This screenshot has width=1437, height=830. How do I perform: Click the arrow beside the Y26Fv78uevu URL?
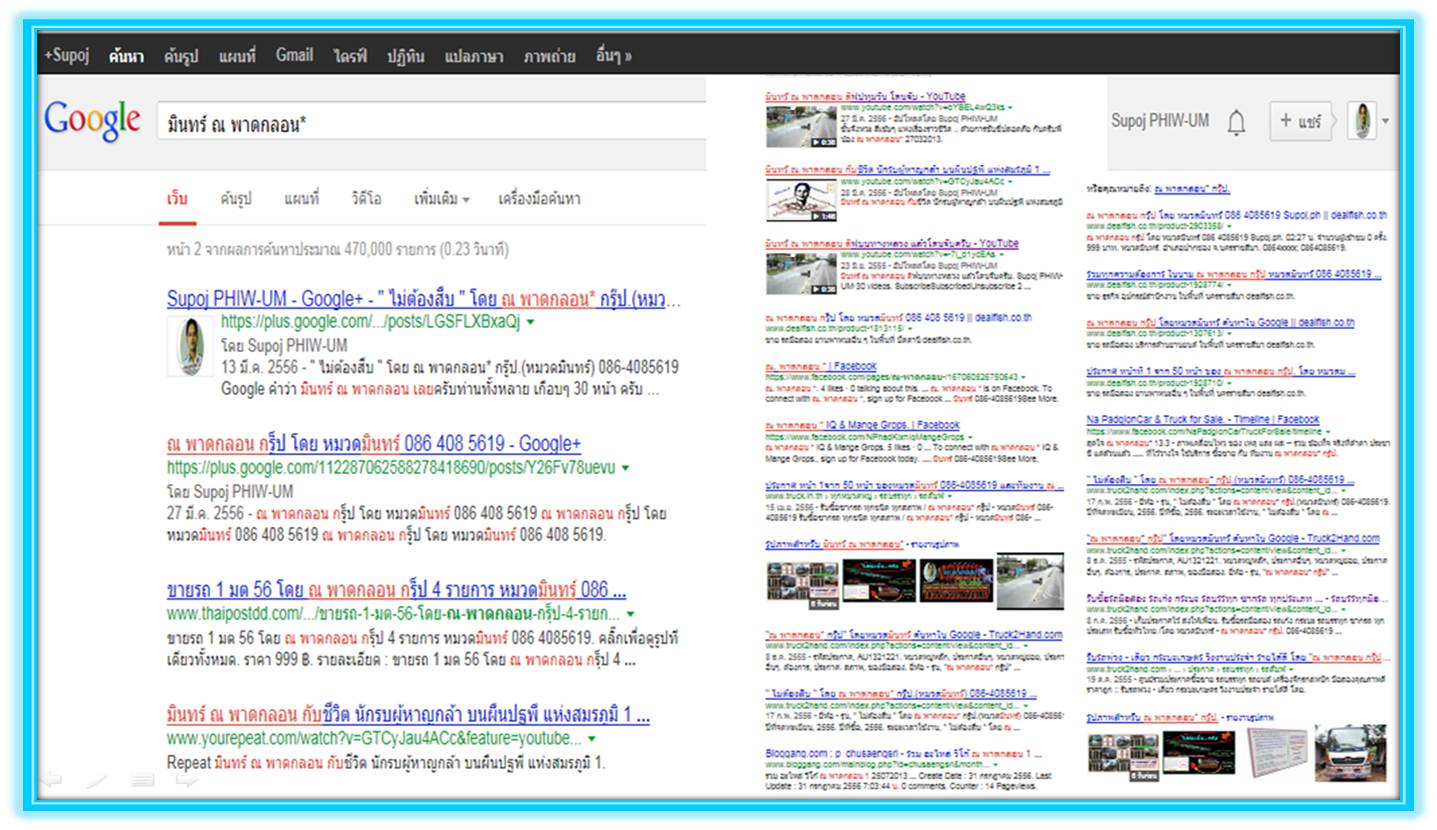tap(626, 467)
